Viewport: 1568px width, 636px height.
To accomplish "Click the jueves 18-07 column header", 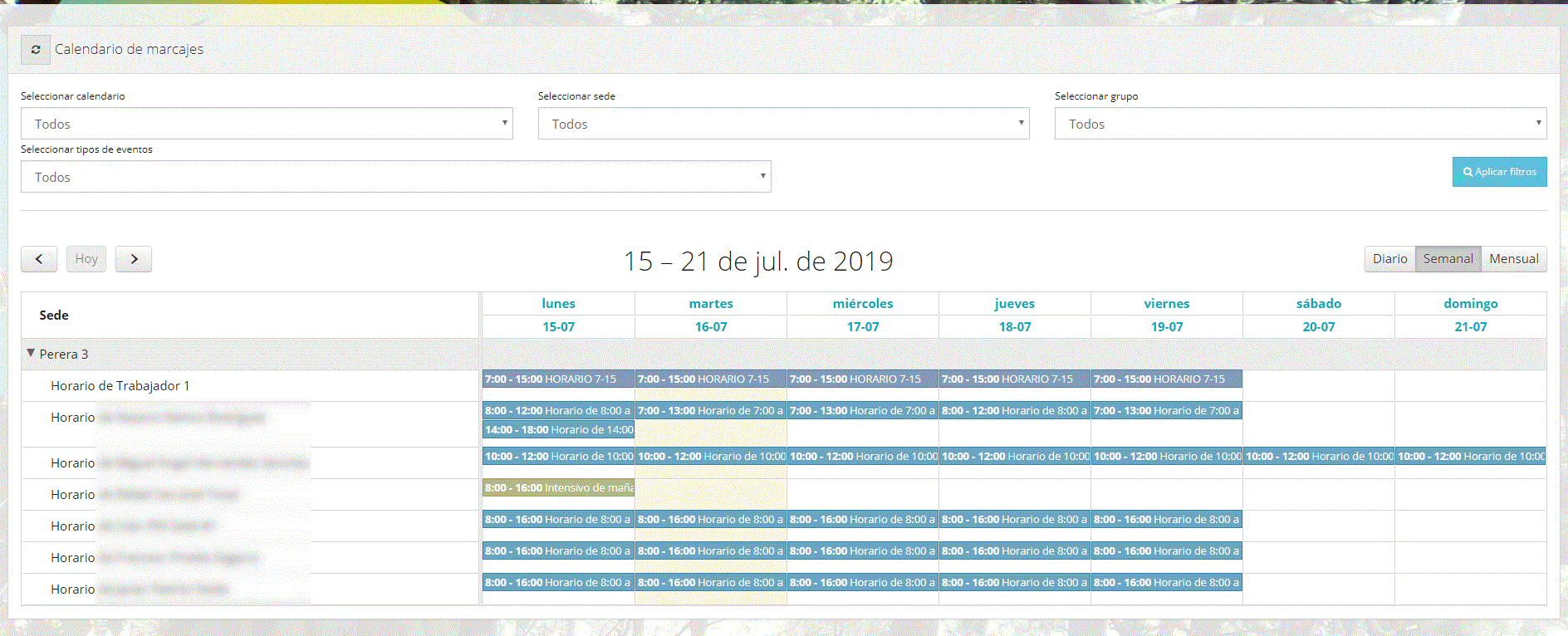I will click(1015, 315).
